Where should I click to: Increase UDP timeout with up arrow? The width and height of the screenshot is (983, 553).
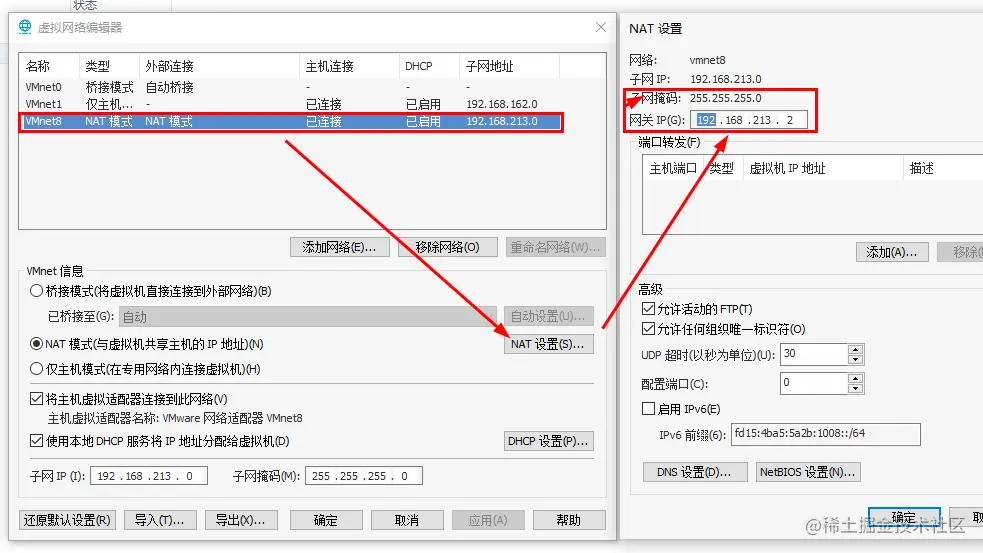pyautogui.click(x=856, y=350)
